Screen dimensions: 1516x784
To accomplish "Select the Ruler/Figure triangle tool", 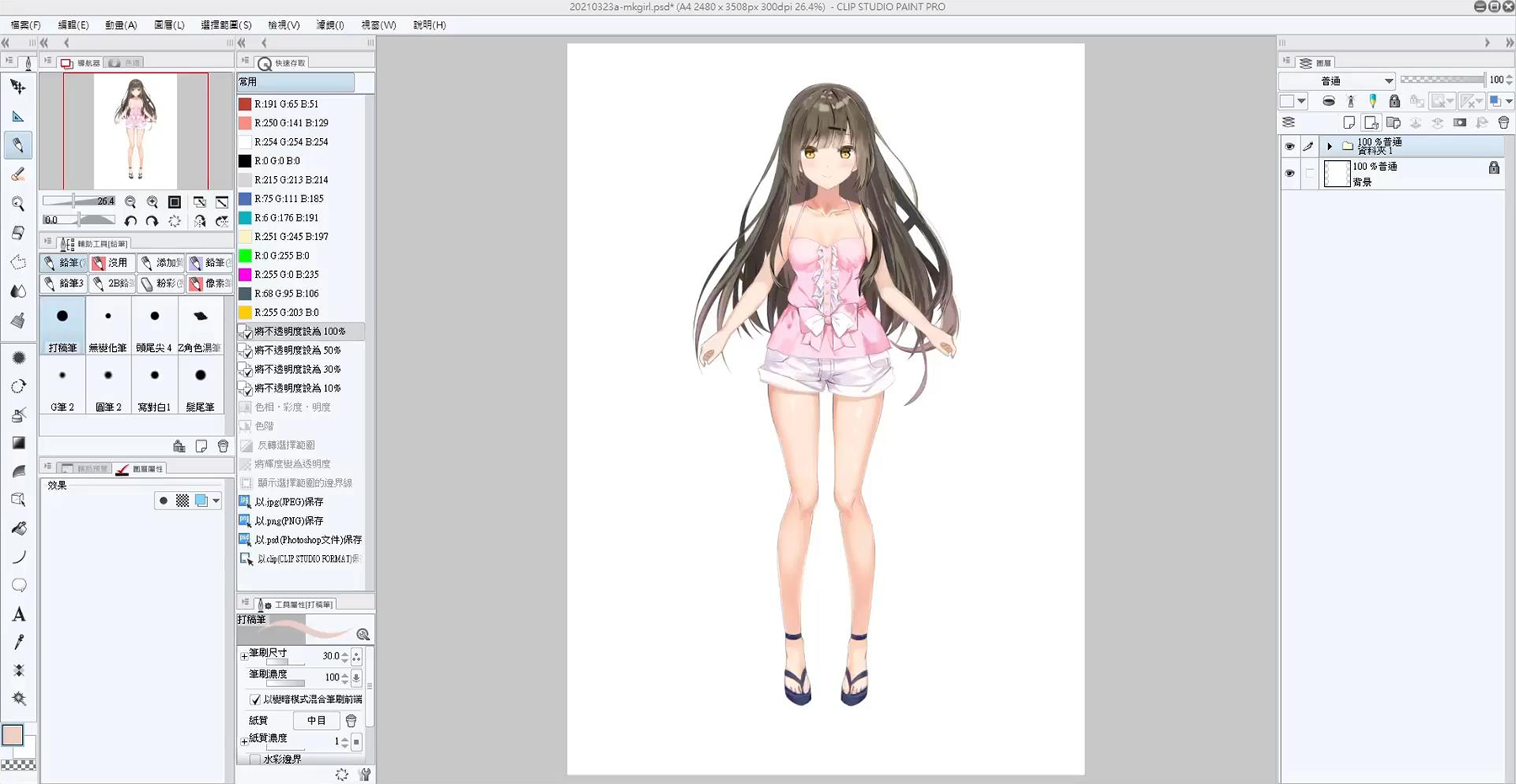I will pos(18,116).
